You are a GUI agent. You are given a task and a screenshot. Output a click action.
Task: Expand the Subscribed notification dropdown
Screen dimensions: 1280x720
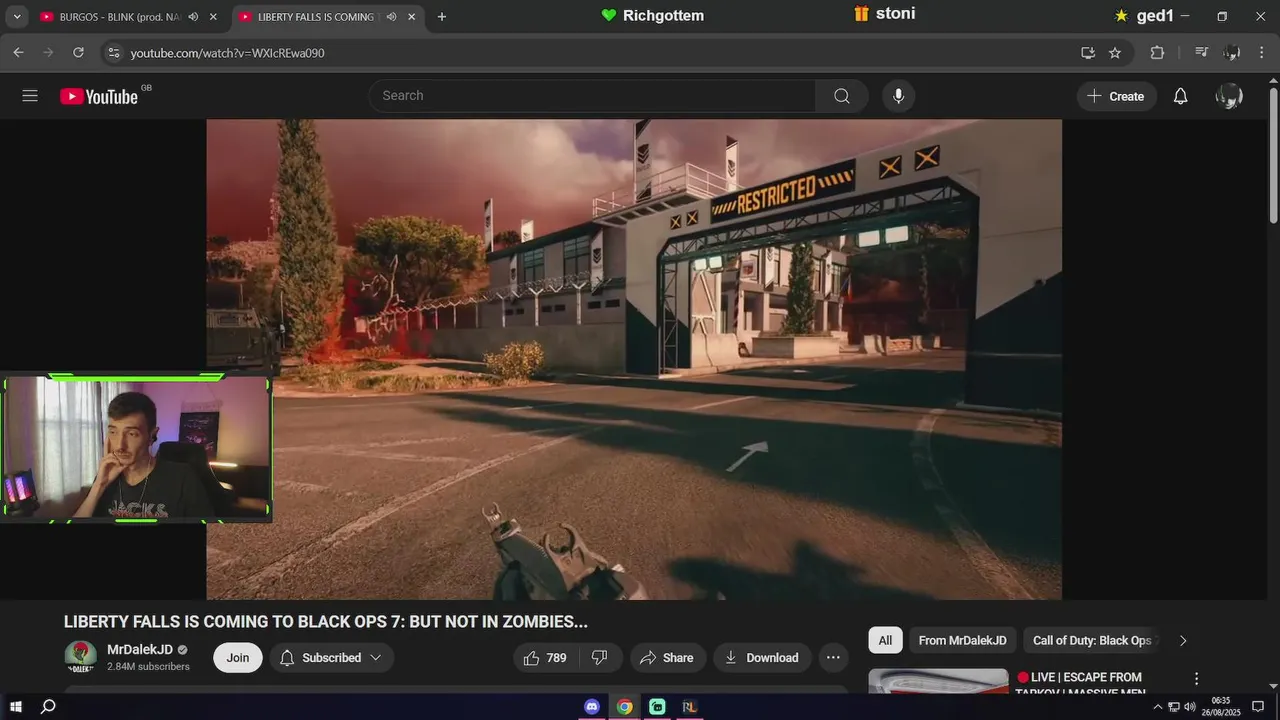[x=376, y=658]
